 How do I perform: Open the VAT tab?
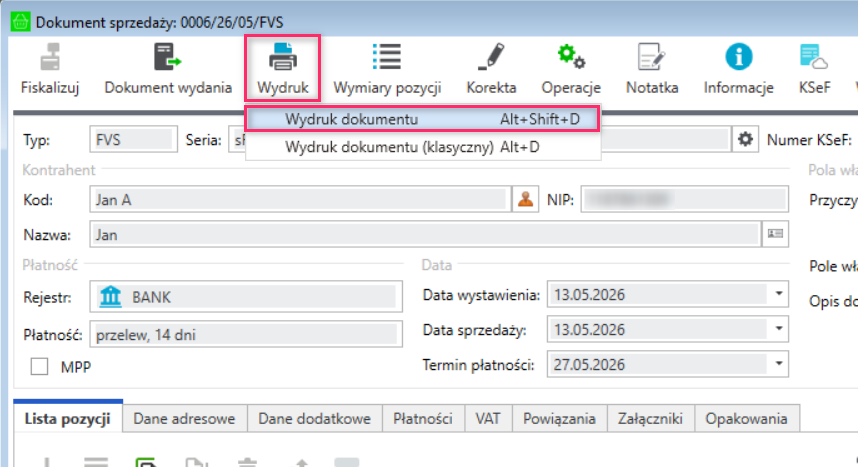[488, 419]
